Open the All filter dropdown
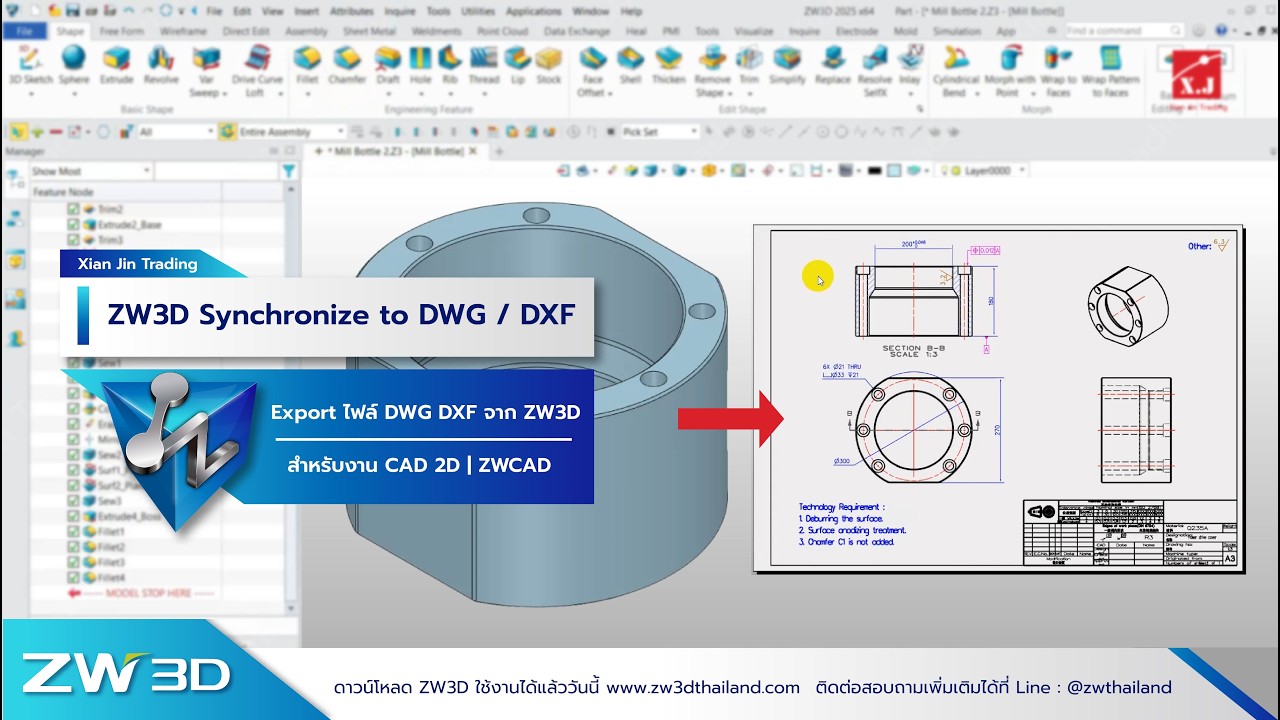1280x720 pixels. (176, 131)
